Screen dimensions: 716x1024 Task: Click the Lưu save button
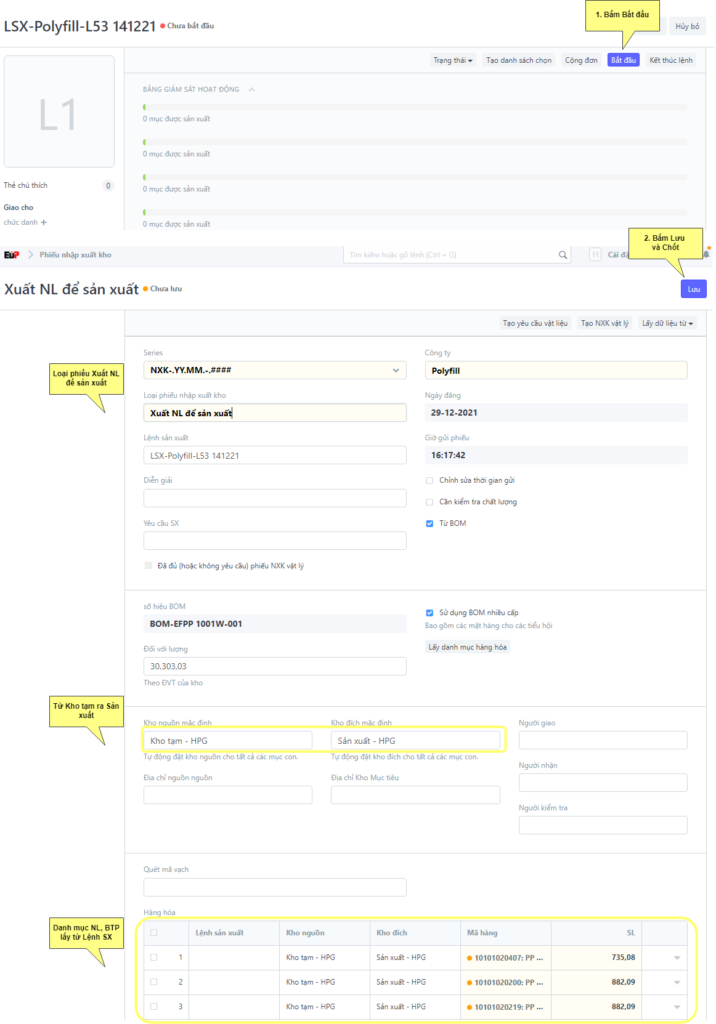click(692, 289)
